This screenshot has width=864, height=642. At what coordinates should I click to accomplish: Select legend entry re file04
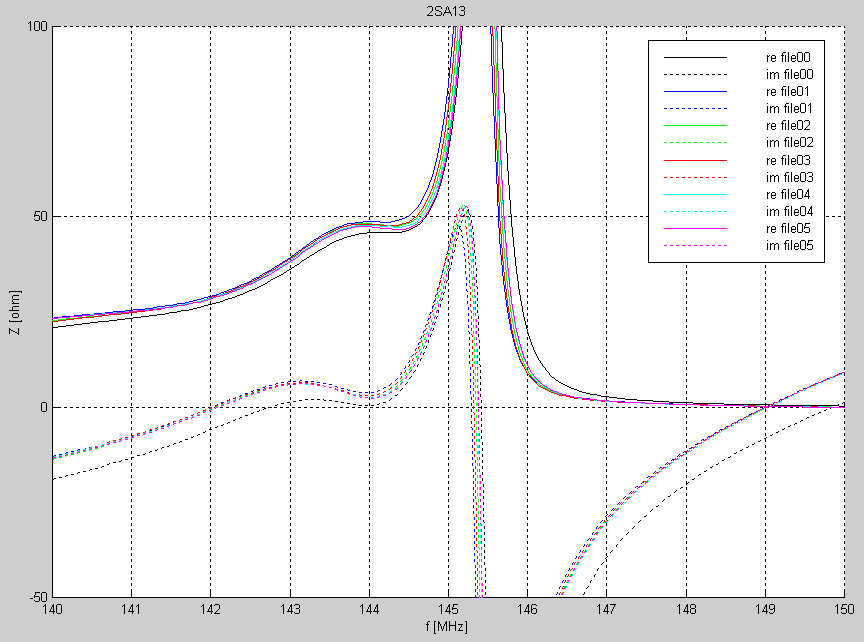[788, 195]
